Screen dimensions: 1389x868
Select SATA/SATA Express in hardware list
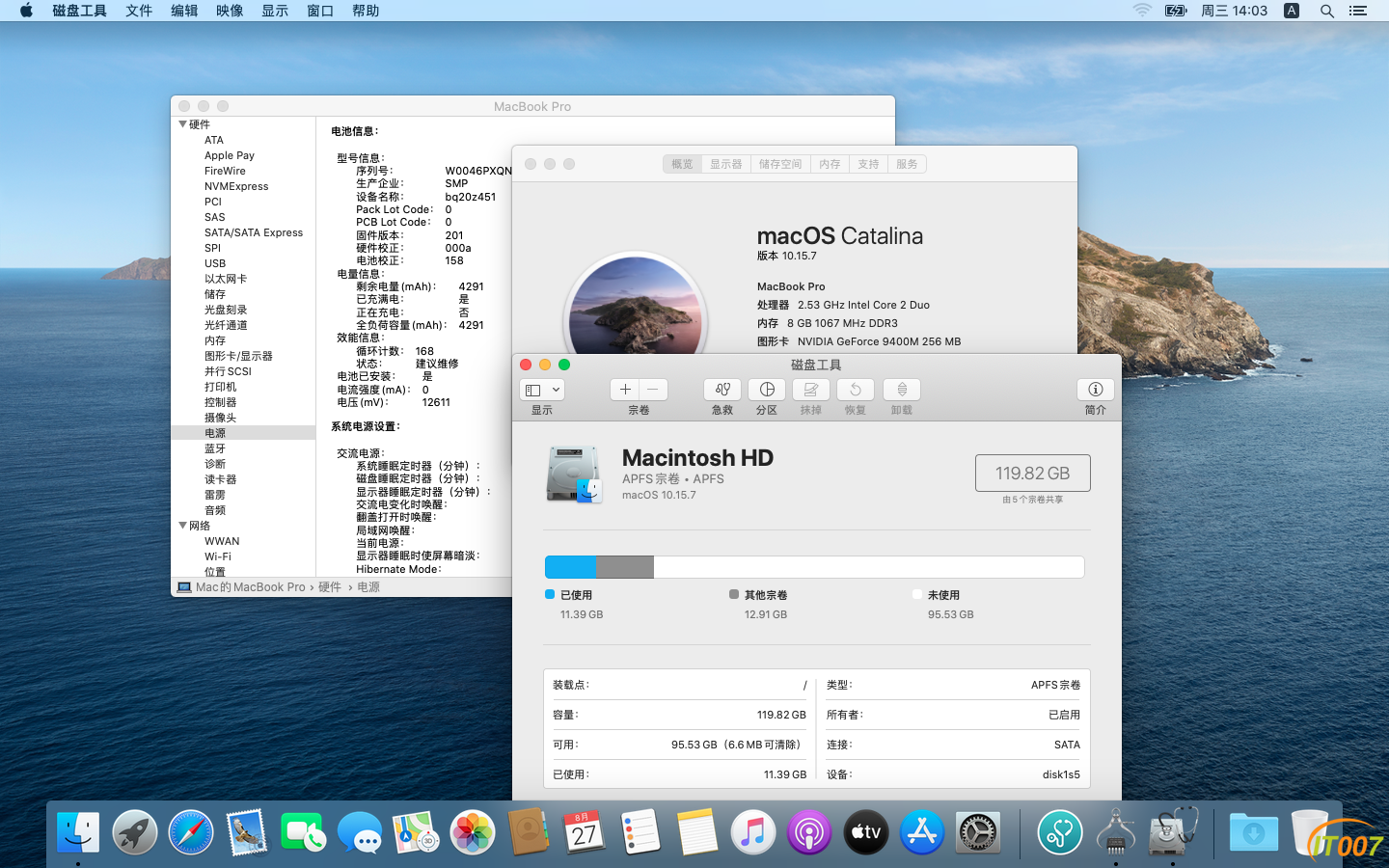click(x=254, y=232)
